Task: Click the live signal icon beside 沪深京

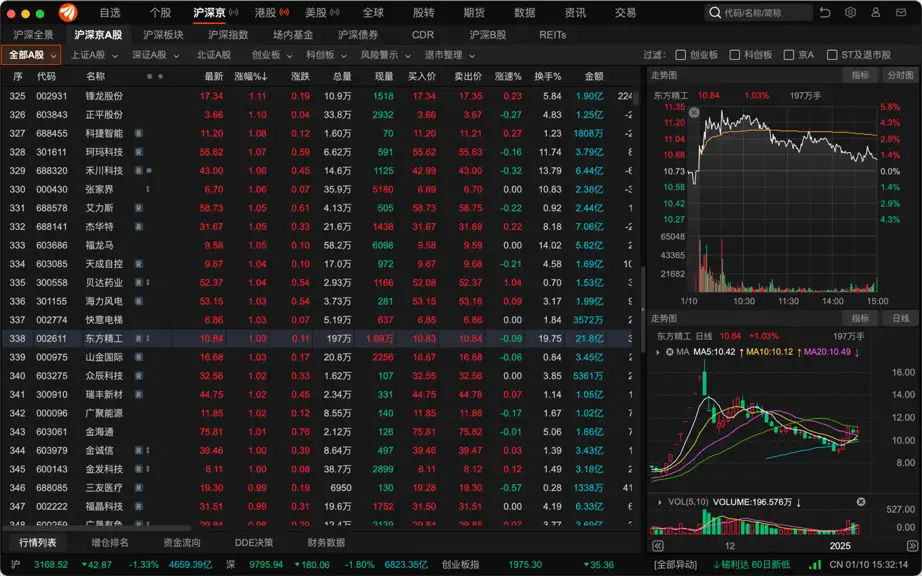Action: [233, 12]
